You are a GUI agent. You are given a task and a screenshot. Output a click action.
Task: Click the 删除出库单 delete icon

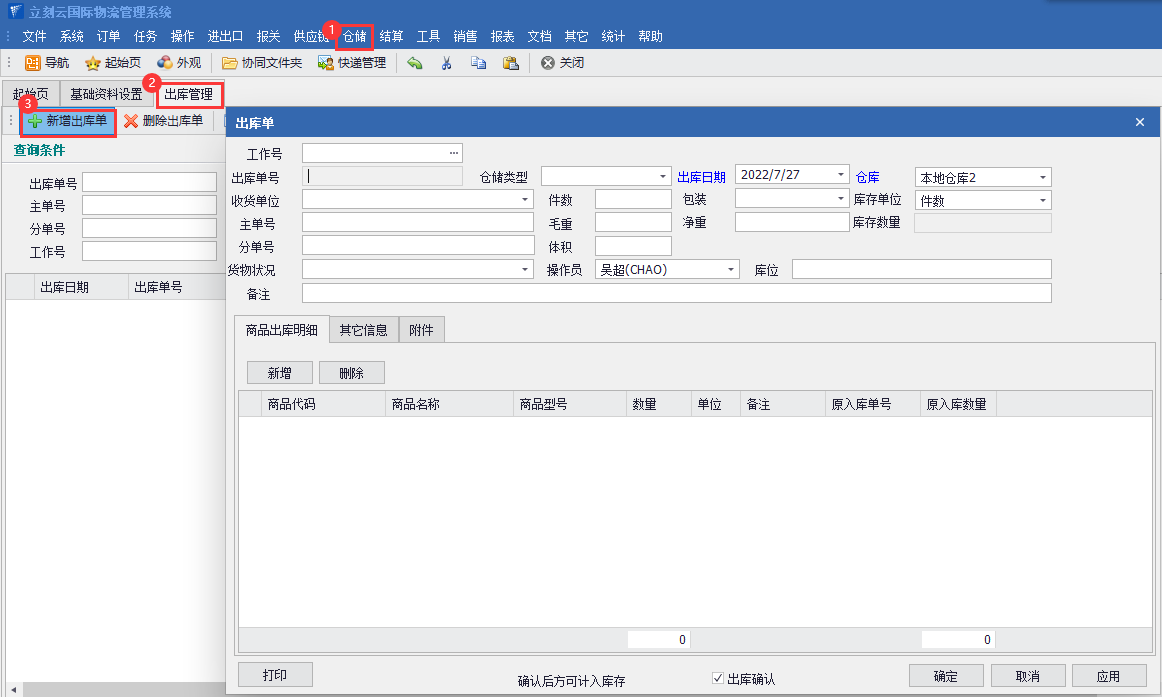point(131,121)
